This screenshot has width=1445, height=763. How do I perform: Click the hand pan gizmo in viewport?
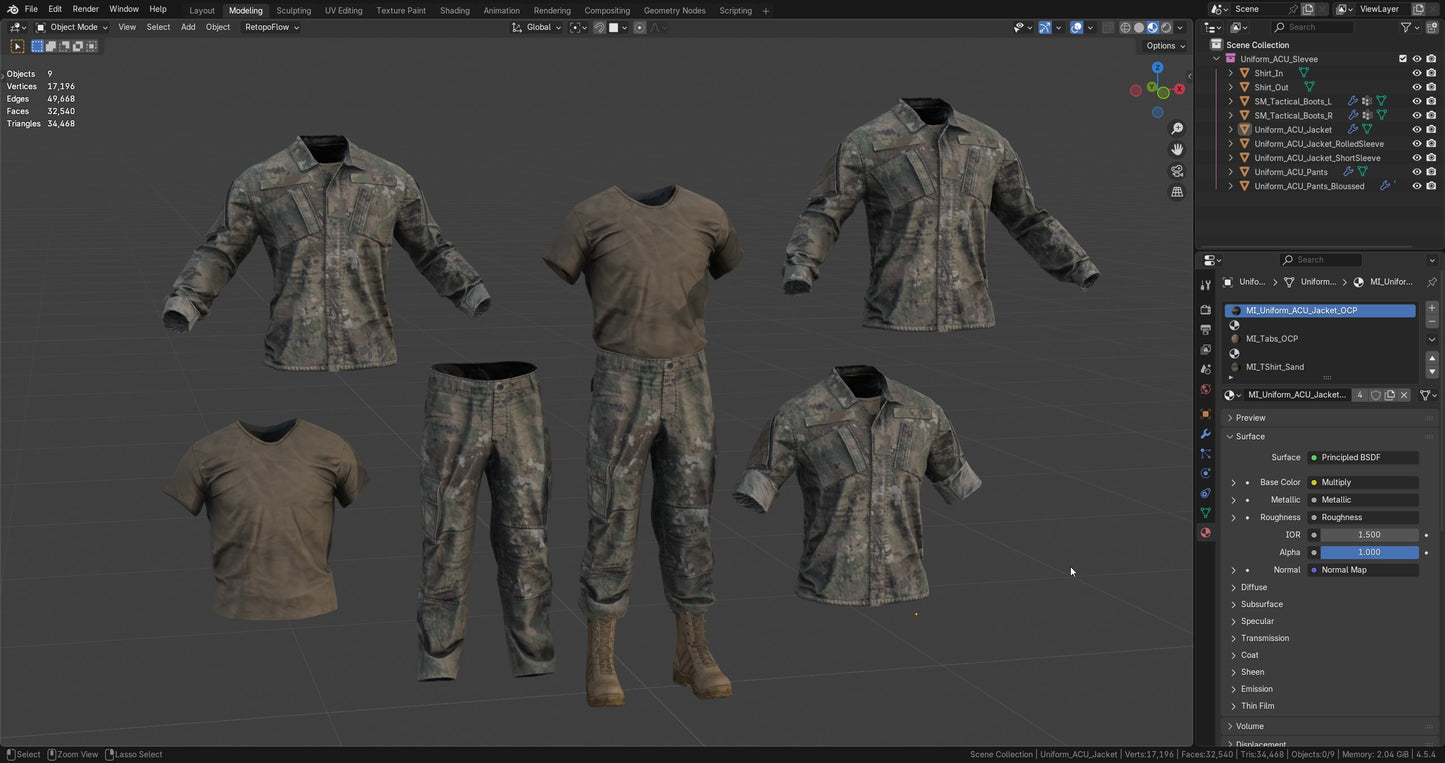[x=1177, y=148]
